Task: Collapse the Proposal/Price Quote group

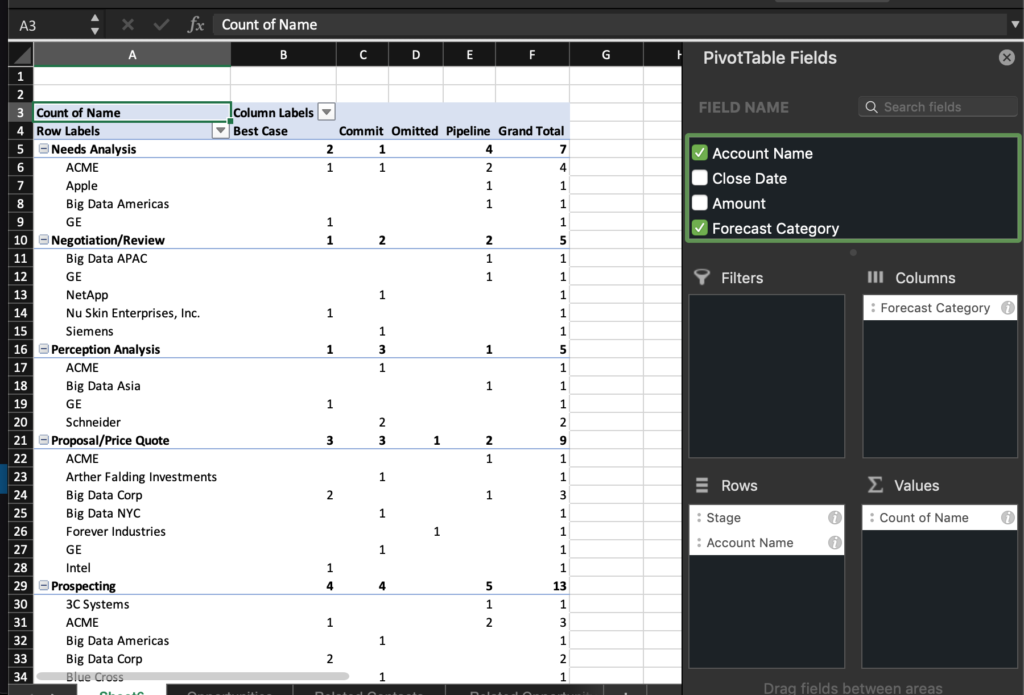Action: [43, 440]
